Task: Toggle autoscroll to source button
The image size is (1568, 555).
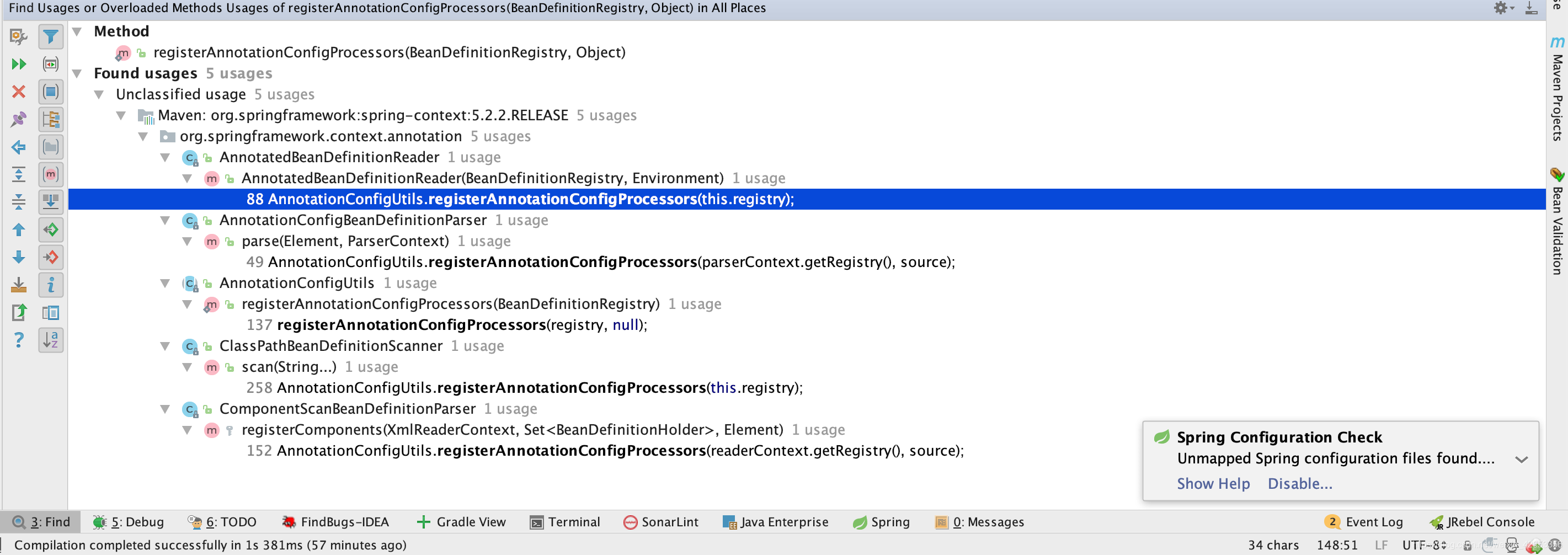Action: pyautogui.click(x=51, y=202)
